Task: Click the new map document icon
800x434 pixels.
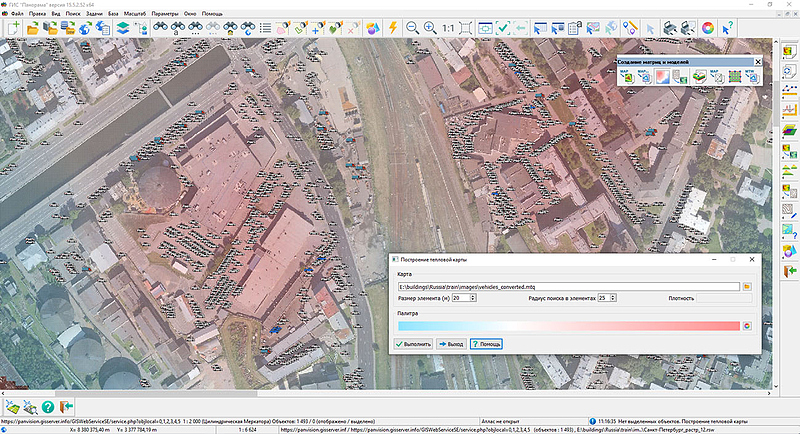Action: pos(14,29)
